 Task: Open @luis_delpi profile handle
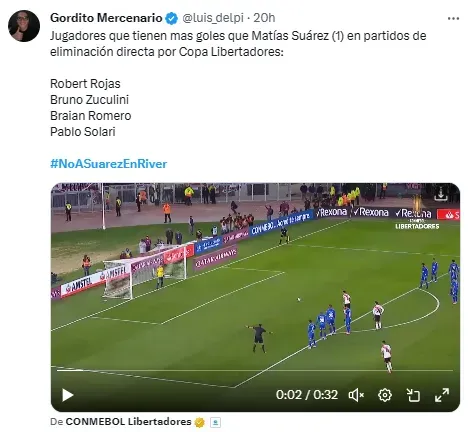[x=213, y=18]
